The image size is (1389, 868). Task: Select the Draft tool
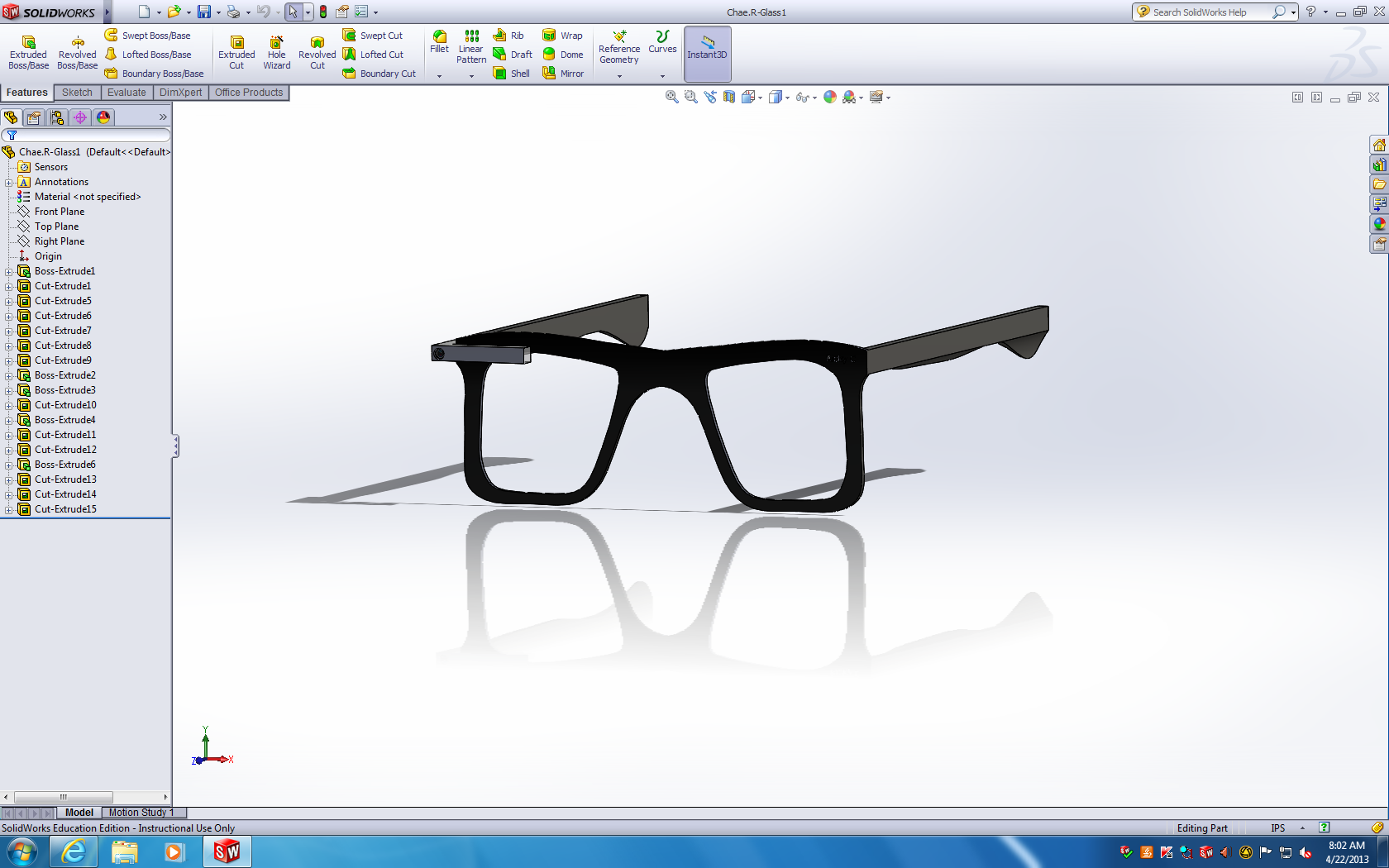tap(513, 55)
